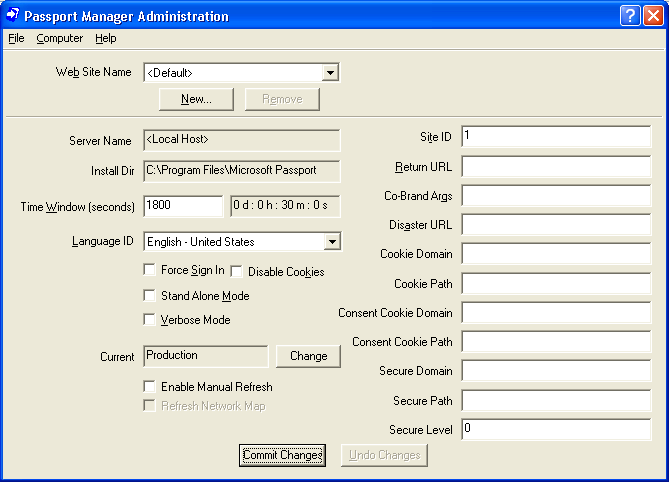Tick the Stand Alone Mode checkbox
The width and height of the screenshot is (669, 482).
[149, 296]
